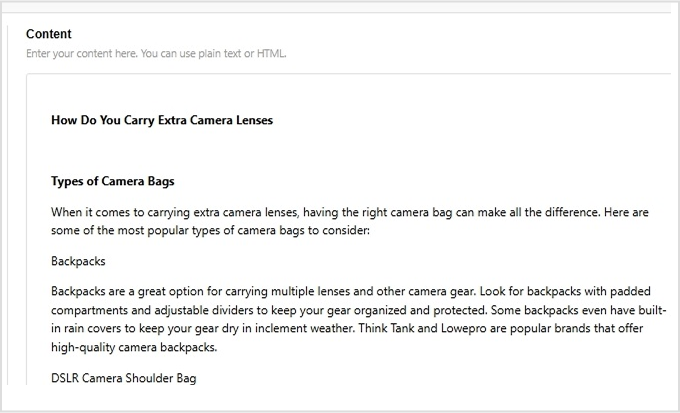Place cursor on the words 'Think Tank'
Image resolution: width=680 pixels, height=413 pixels.
click(x=388, y=328)
